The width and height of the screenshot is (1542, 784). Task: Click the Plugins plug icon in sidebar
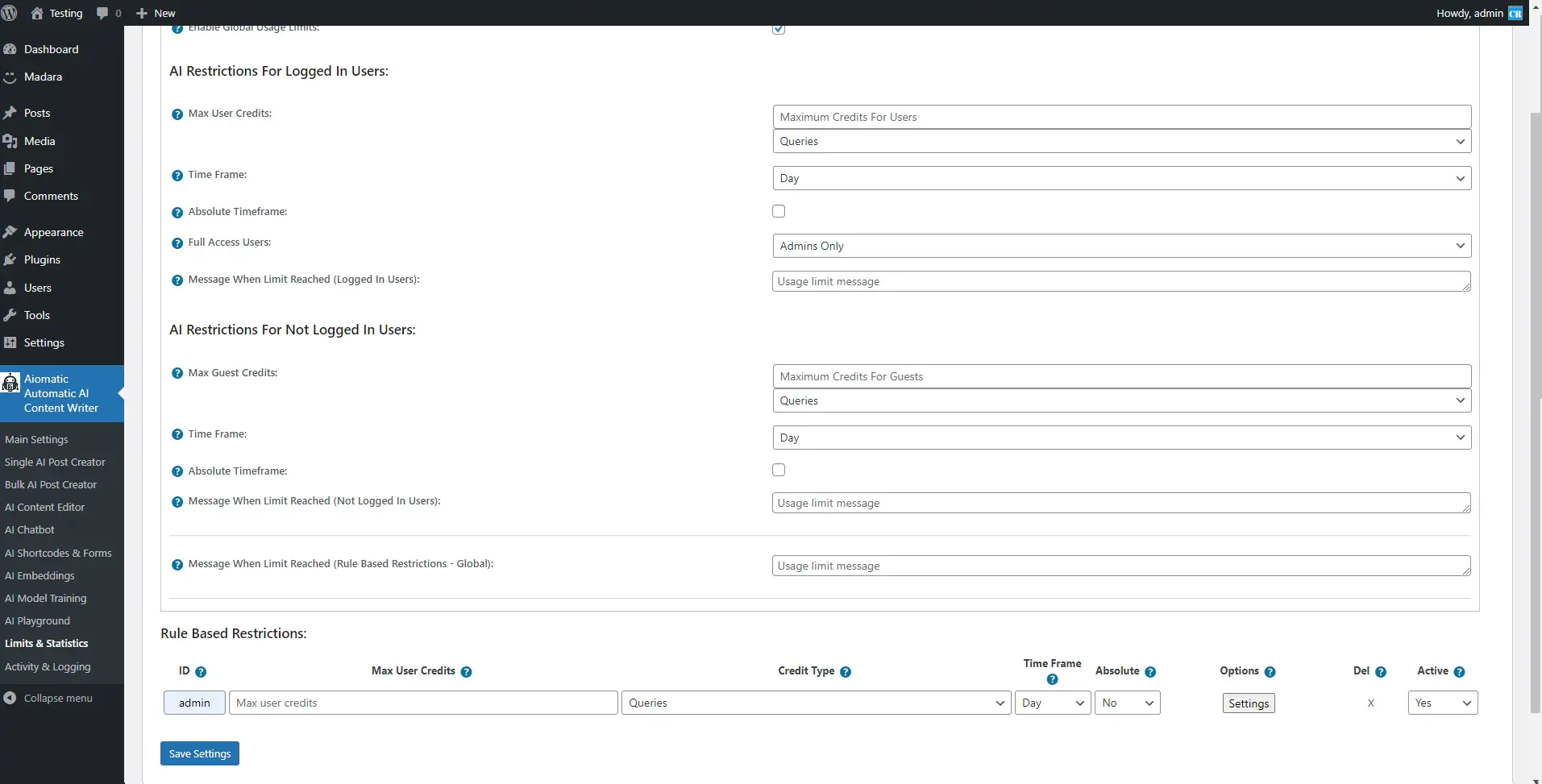coord(10,259)
